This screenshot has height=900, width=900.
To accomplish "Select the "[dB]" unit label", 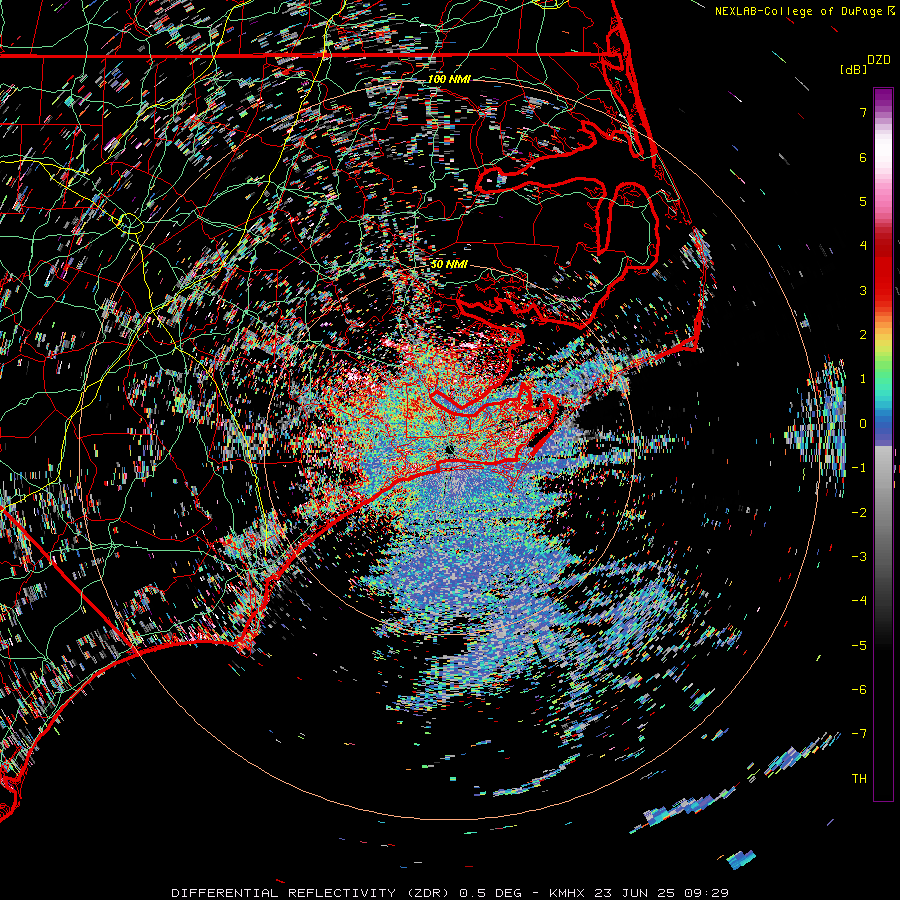I will tap(853, 69).
